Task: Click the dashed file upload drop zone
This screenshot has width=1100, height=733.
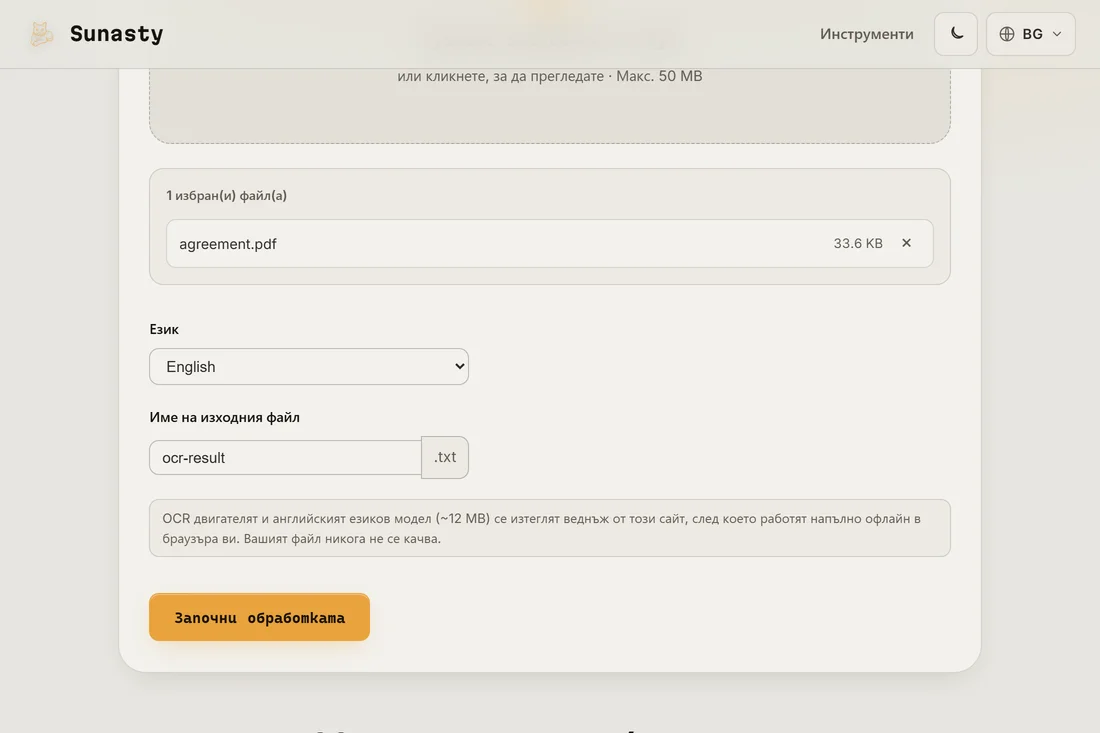Action: point(549,105)
